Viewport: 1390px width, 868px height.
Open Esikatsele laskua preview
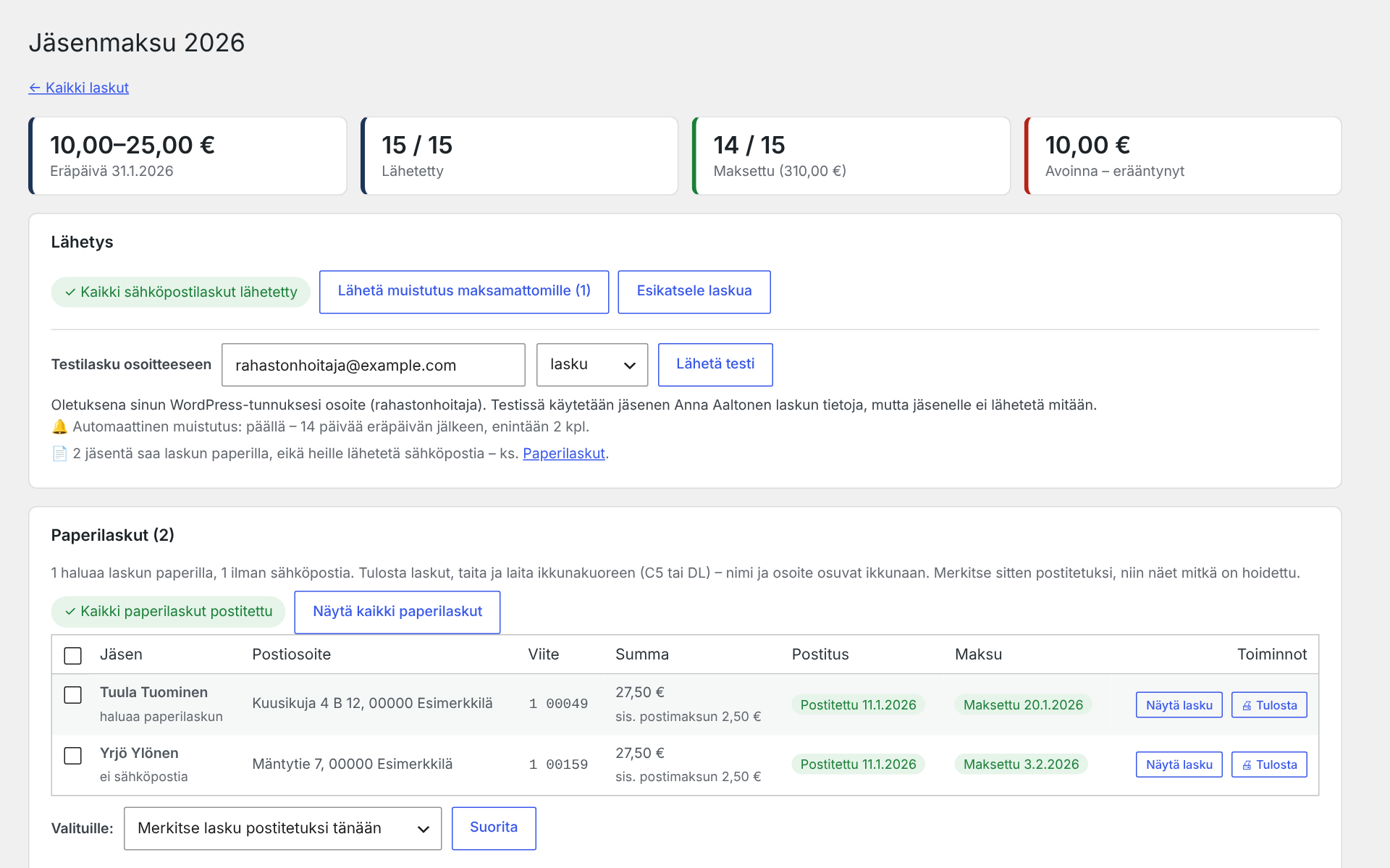pos(694,292)
